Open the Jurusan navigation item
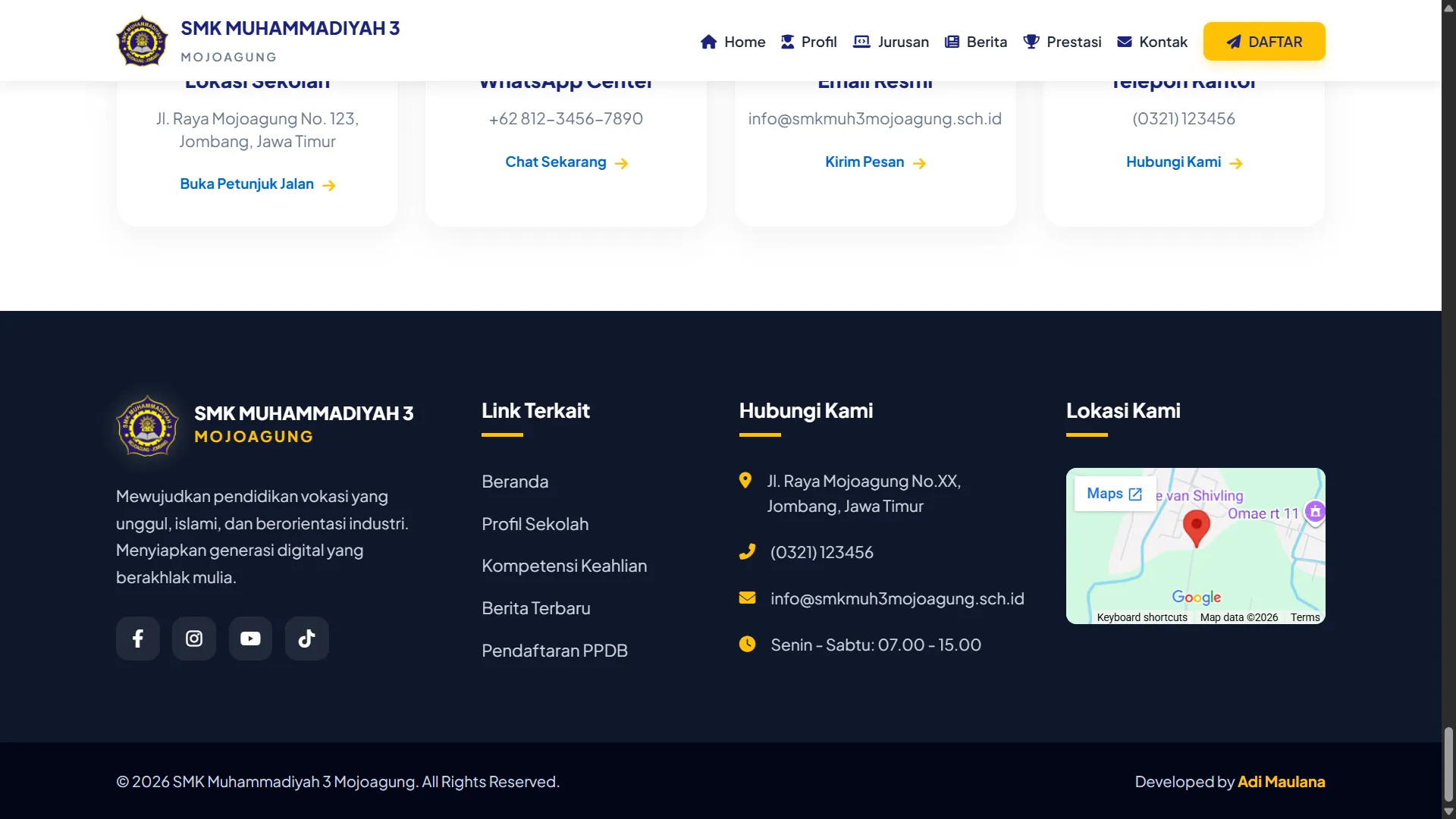 pyautogui.click(x=891, y=42)
